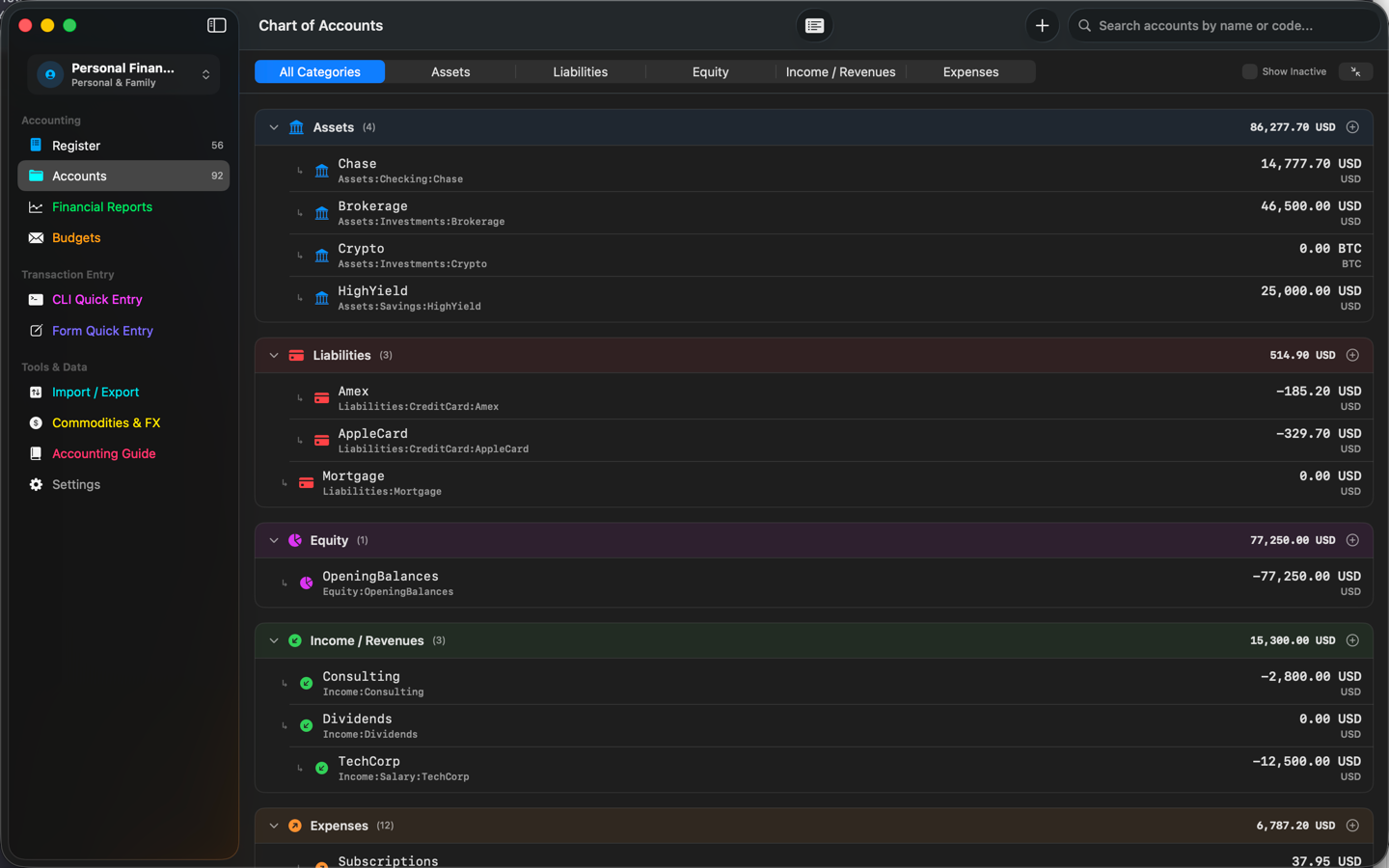Add account to Equity via plus icon

(1352, 540)
